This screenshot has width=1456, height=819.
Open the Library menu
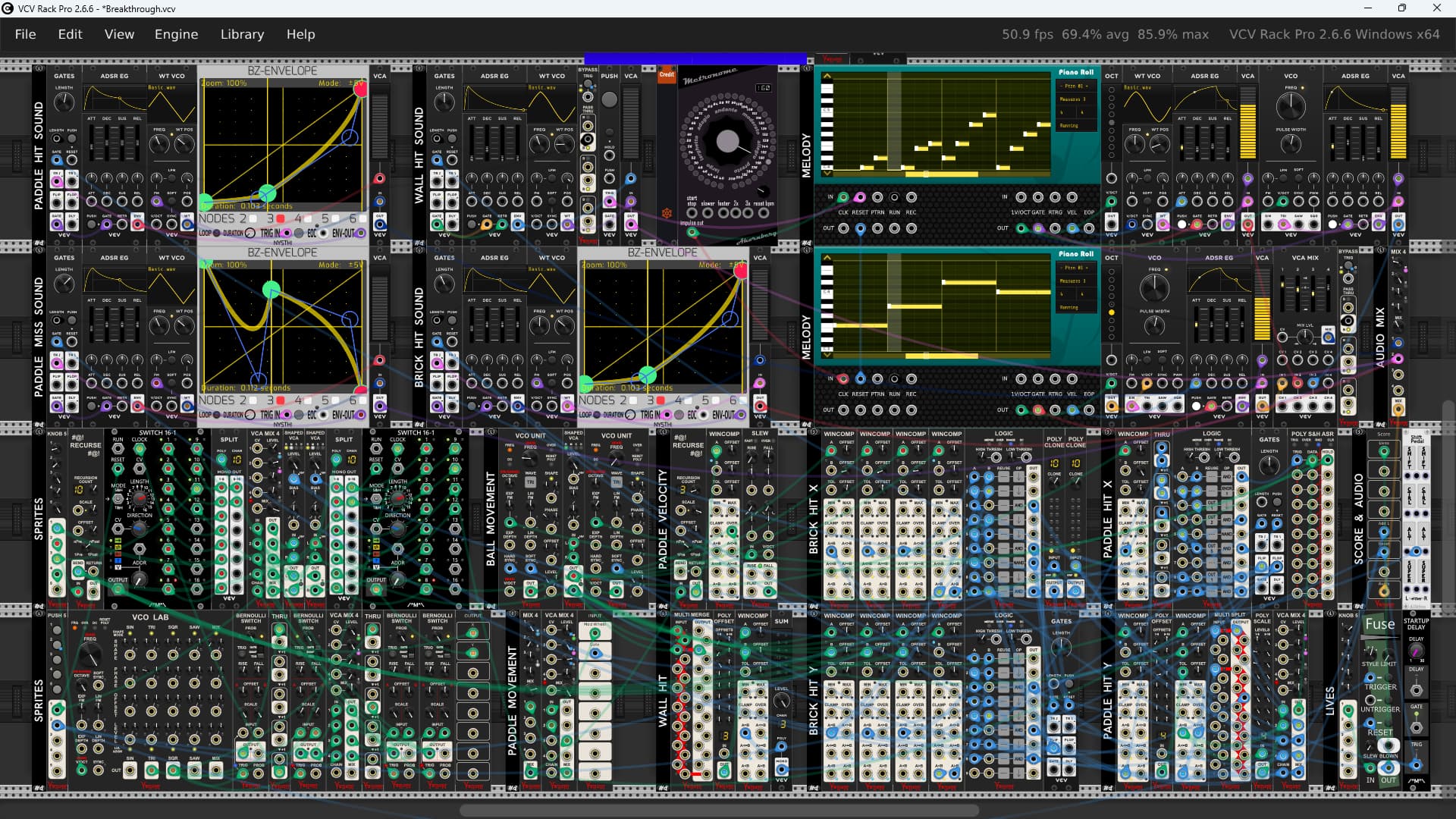[x=242, y=34]
